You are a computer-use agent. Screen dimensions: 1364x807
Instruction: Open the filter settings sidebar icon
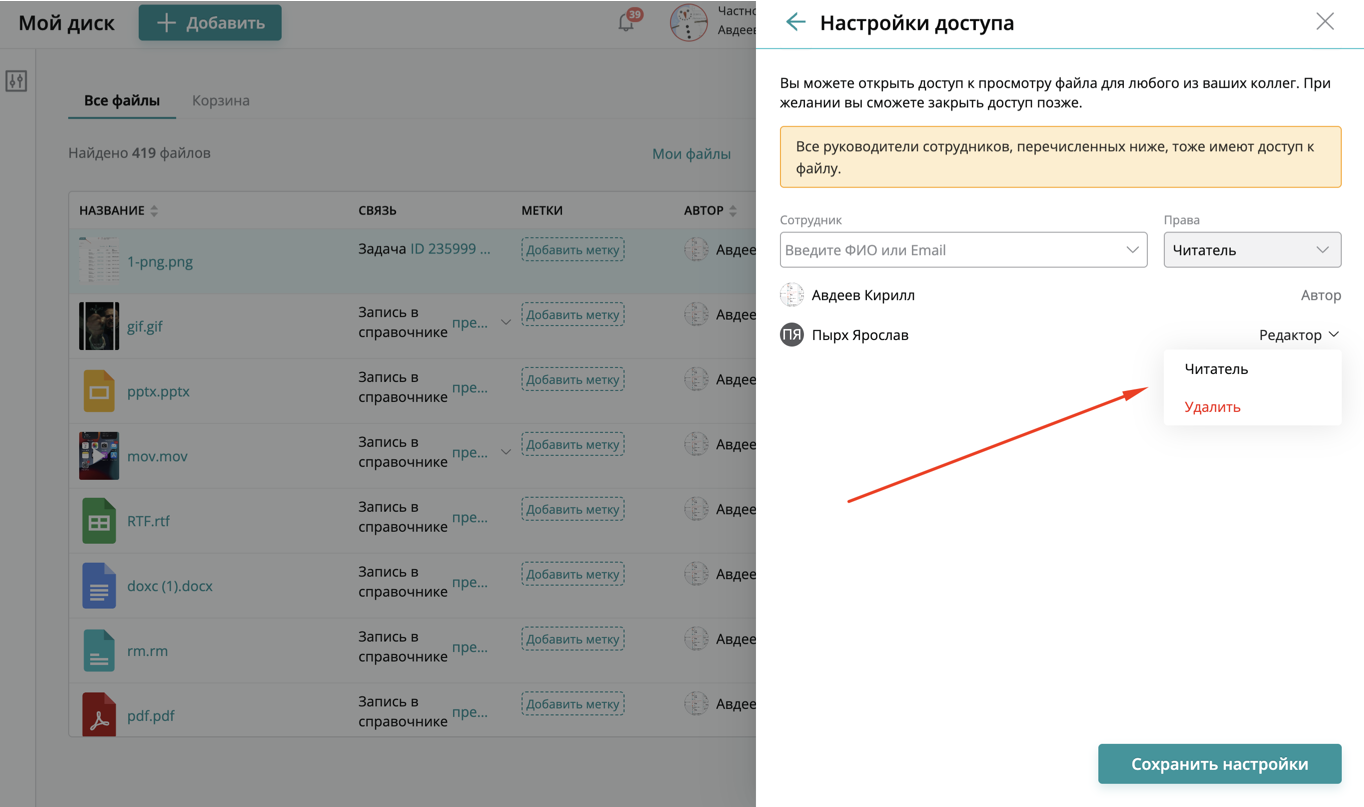coord(16,81)
